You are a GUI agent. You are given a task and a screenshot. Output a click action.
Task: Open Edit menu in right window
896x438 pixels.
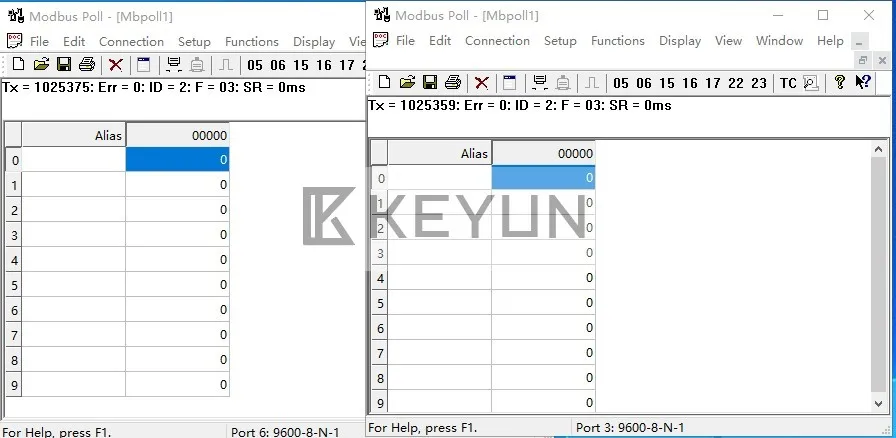440,41
